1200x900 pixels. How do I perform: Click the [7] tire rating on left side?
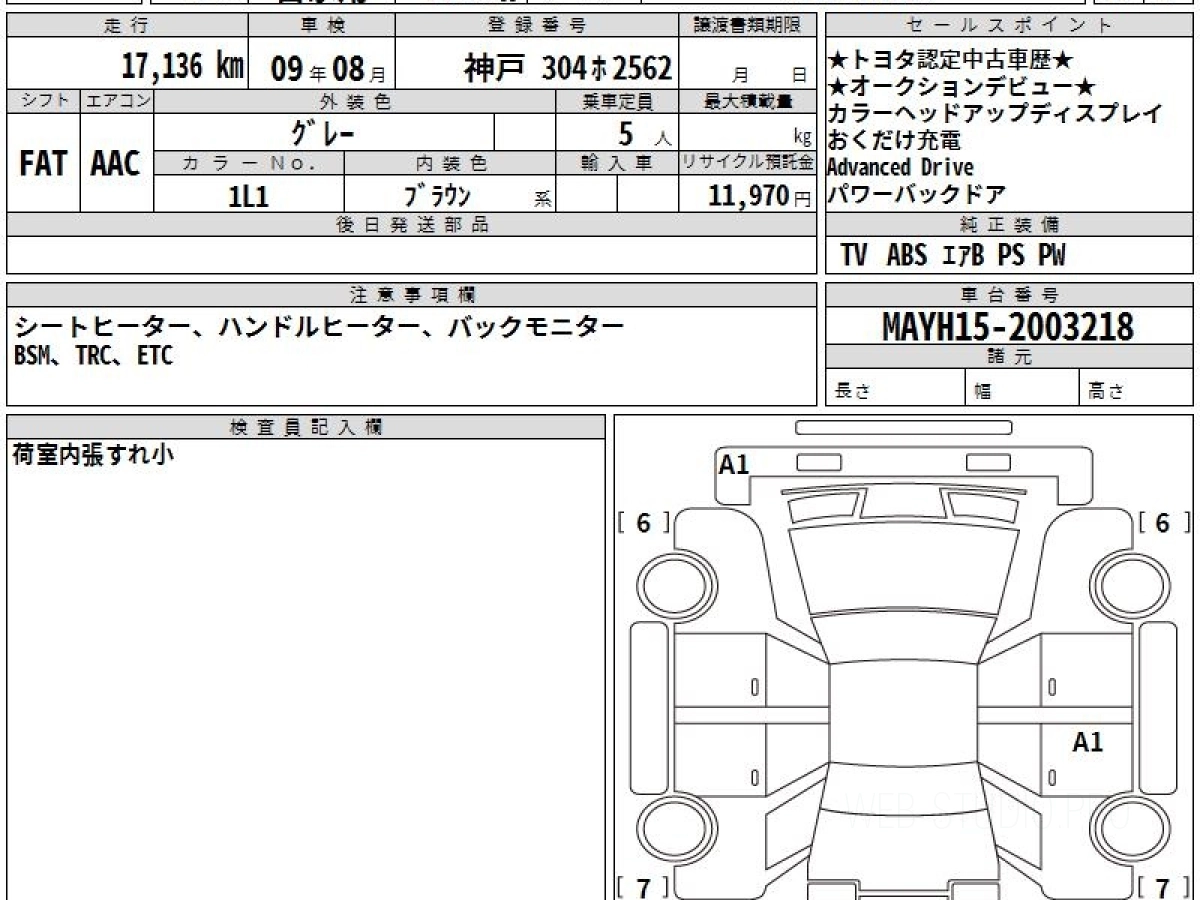coord(644,887)
